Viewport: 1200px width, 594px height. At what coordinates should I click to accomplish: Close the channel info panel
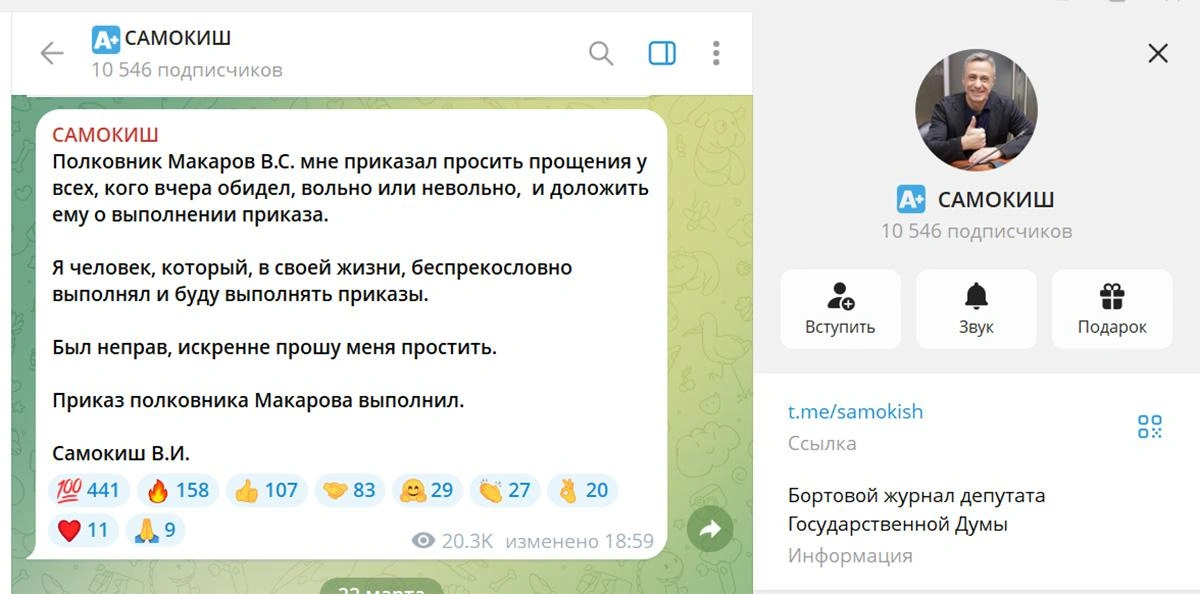[x=1157, y=53]
